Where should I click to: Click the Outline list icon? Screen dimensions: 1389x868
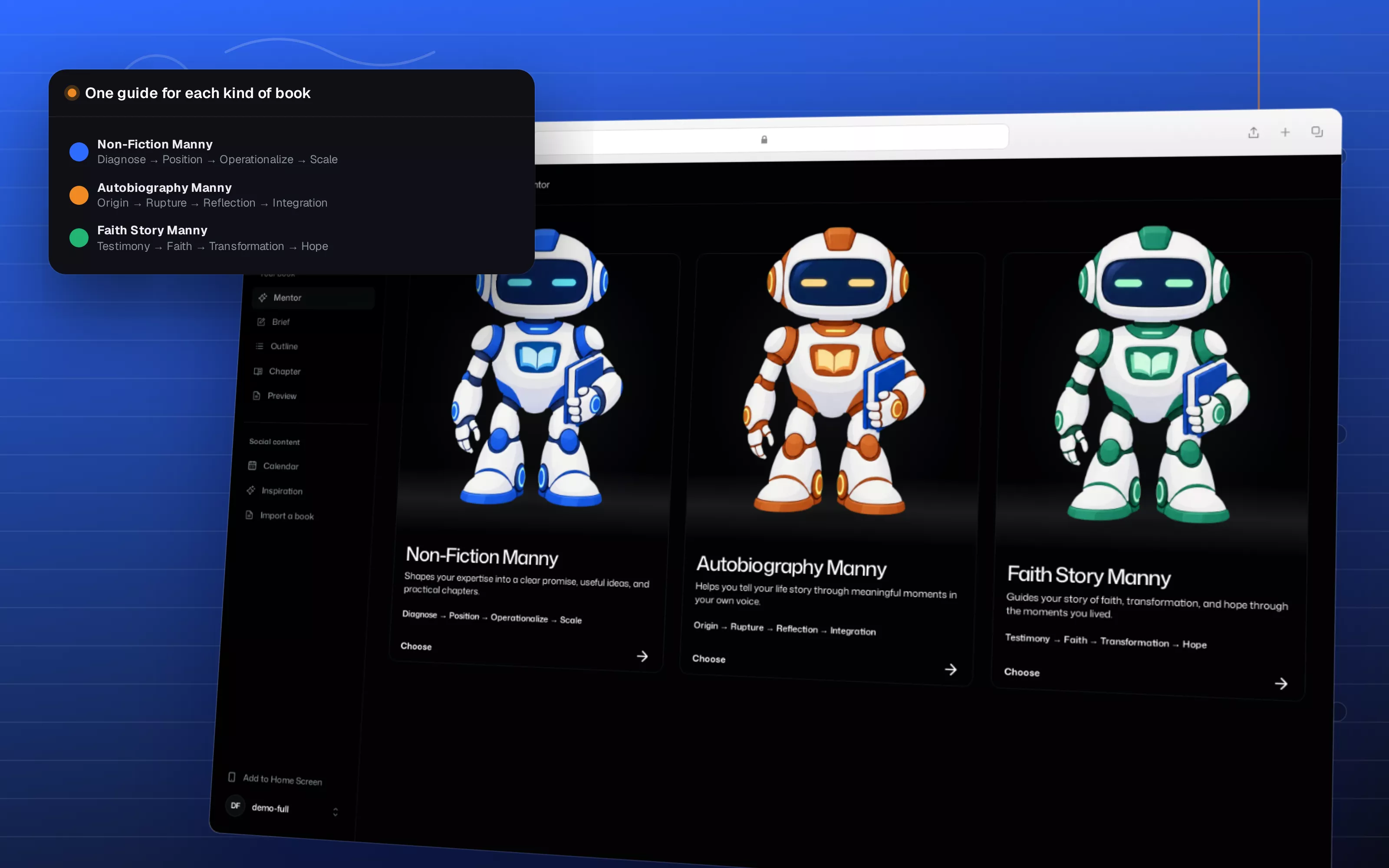coord(260,346)
